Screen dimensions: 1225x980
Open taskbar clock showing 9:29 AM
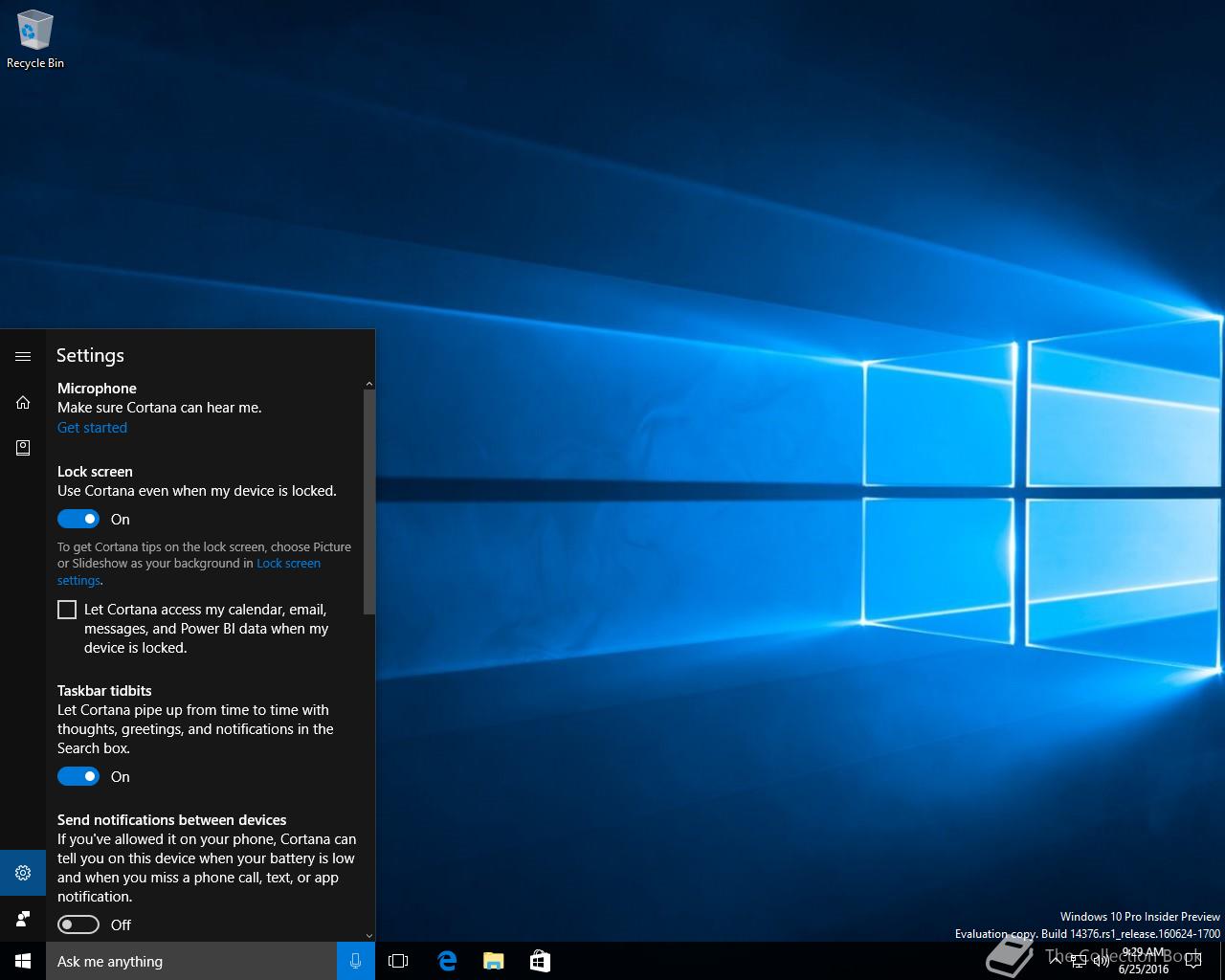pos(1144,961)
